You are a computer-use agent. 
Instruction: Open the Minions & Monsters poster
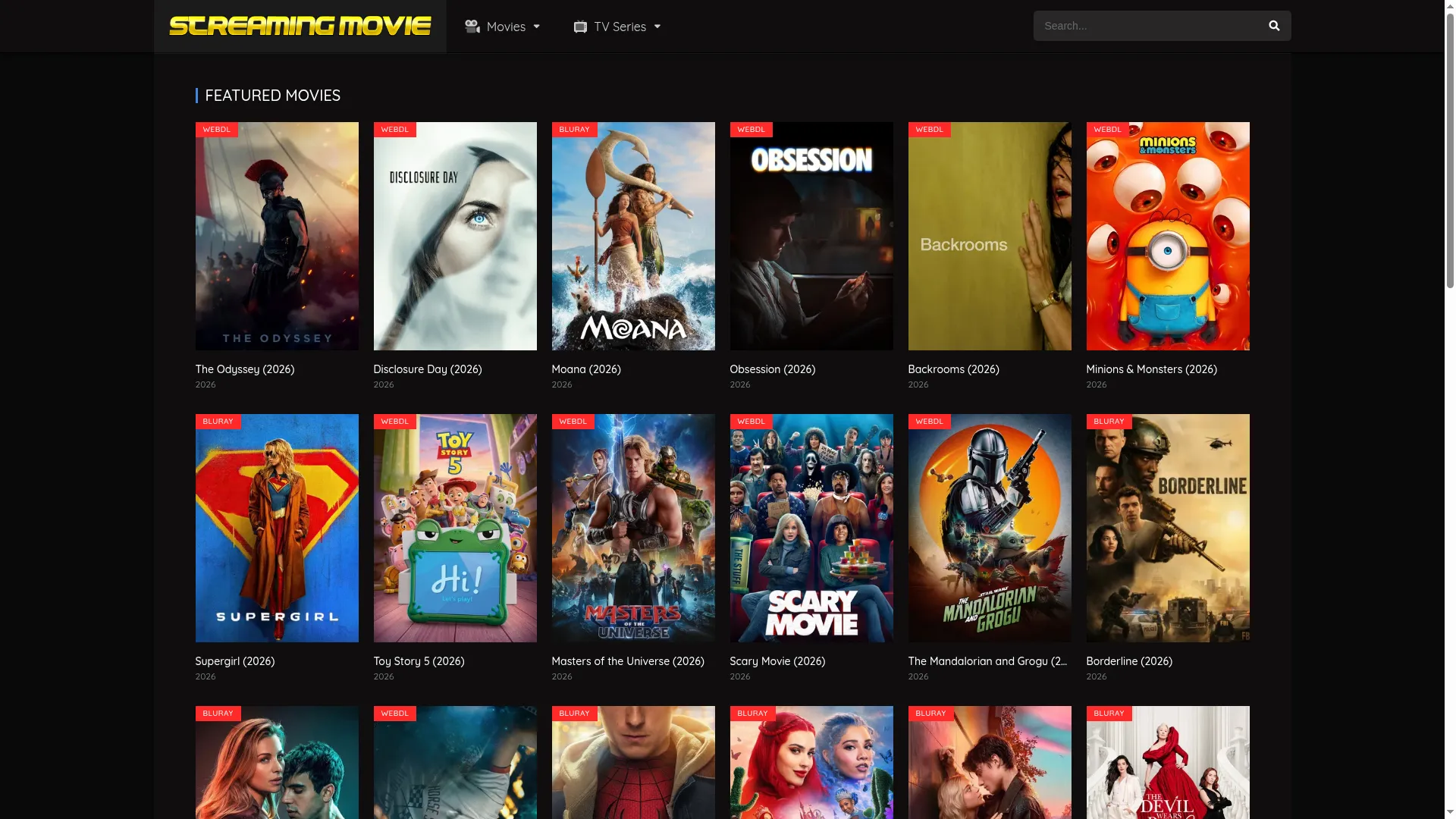(x=1168, y=236)
